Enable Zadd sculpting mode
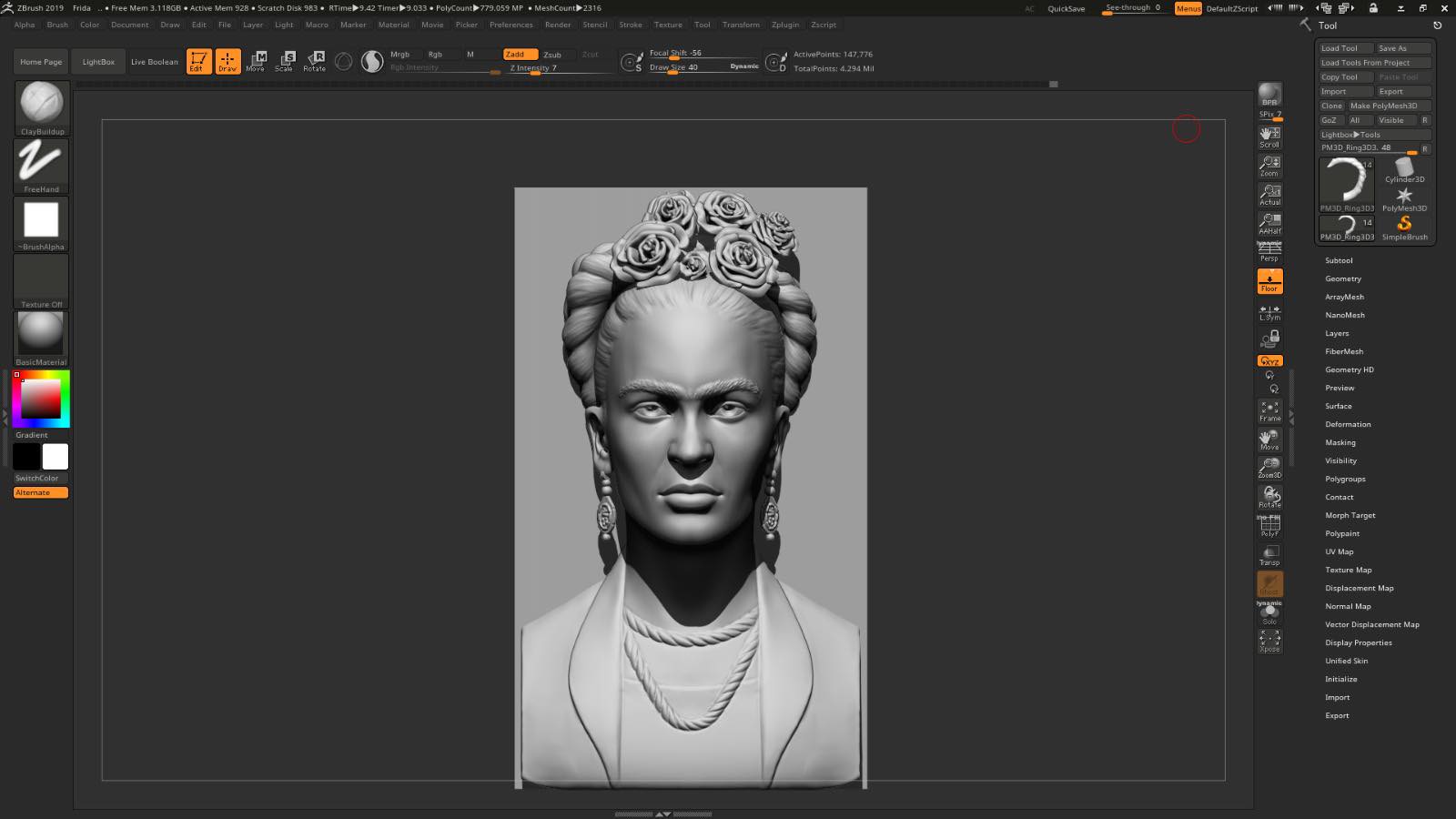This screenshot has height=819, width=1456. (520, 55)
